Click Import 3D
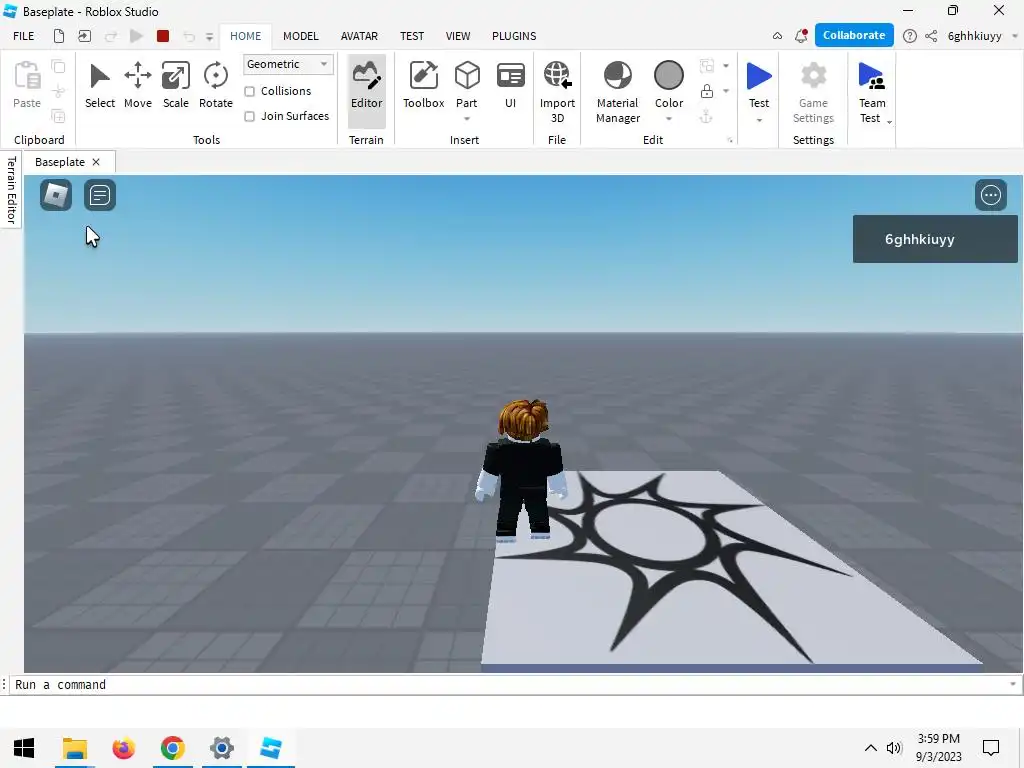 557,91
